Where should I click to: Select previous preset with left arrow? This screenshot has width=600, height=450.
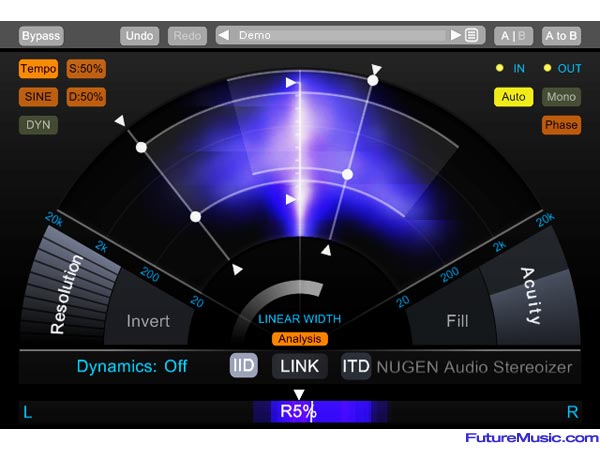click(x=223, y=36)
